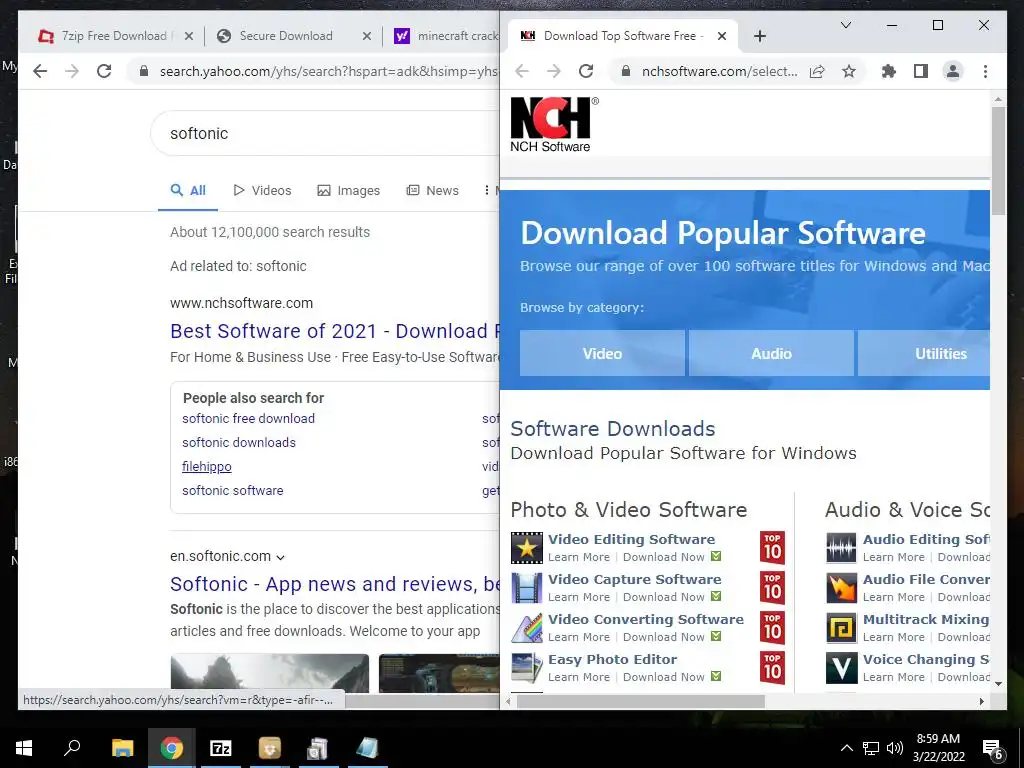Image resolution: width=1024 pixels, height=768 pixels.
Task: Click the Audio File Converter icon
Action: 841,588
